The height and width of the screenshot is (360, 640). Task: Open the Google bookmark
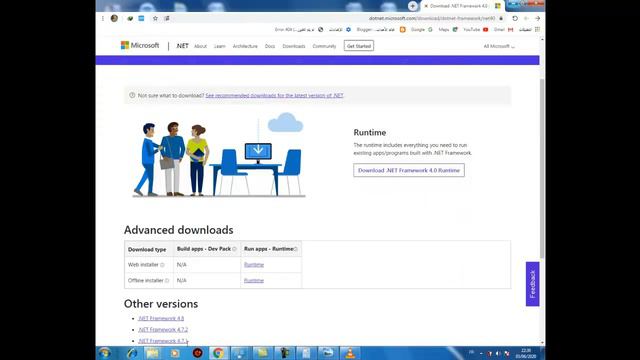(422, 29)
